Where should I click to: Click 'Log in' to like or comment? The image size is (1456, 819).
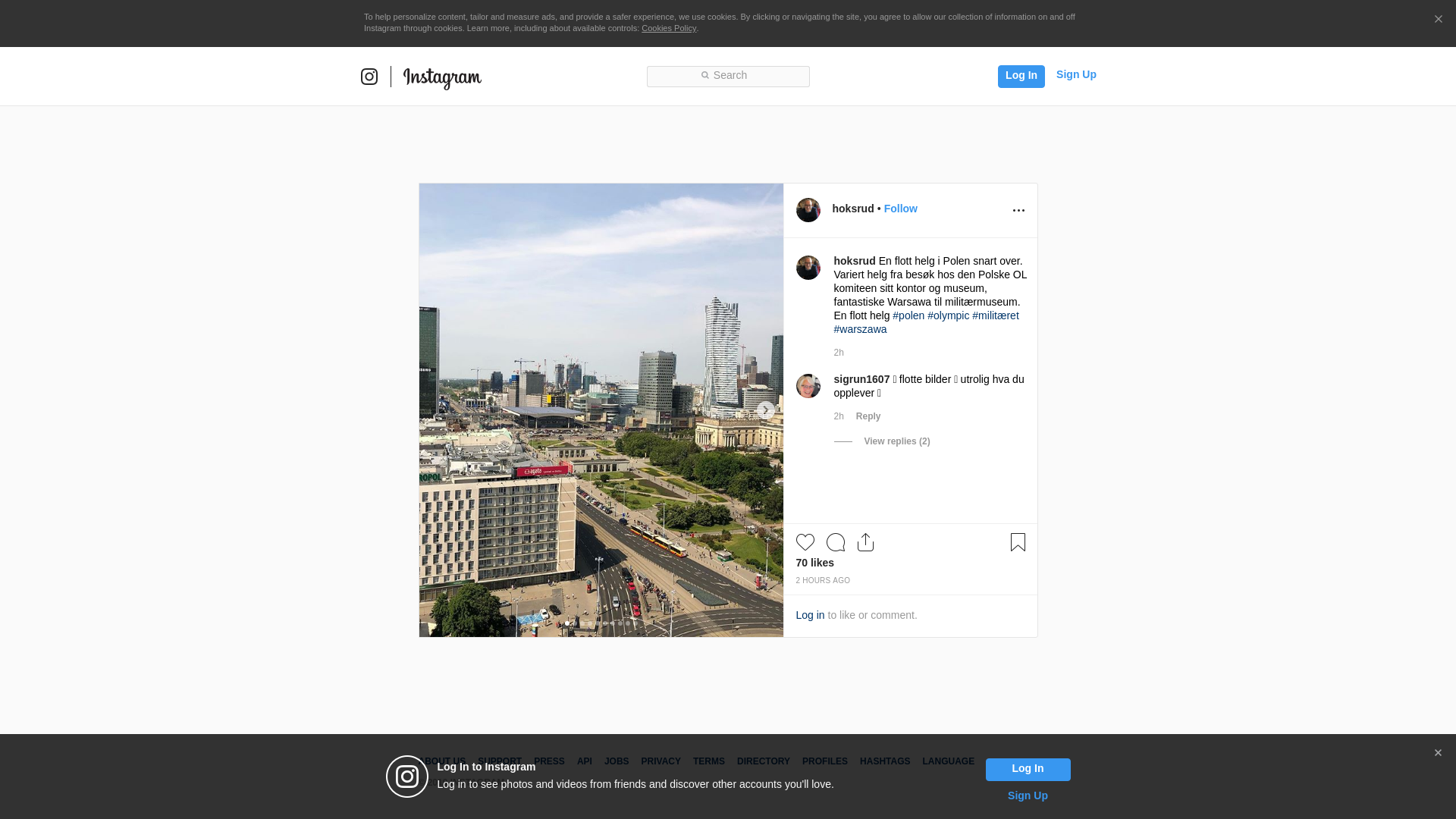[810, 615]
